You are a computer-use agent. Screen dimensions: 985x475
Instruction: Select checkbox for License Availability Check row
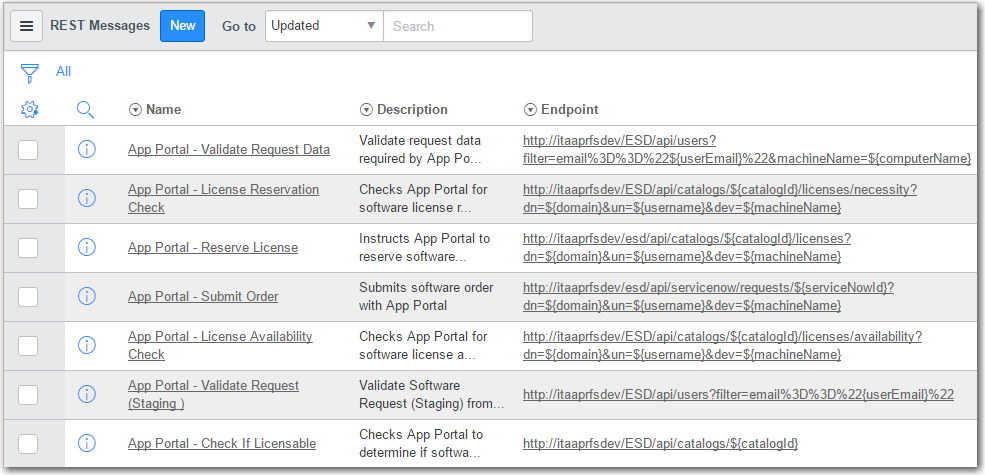pos(28,346)
